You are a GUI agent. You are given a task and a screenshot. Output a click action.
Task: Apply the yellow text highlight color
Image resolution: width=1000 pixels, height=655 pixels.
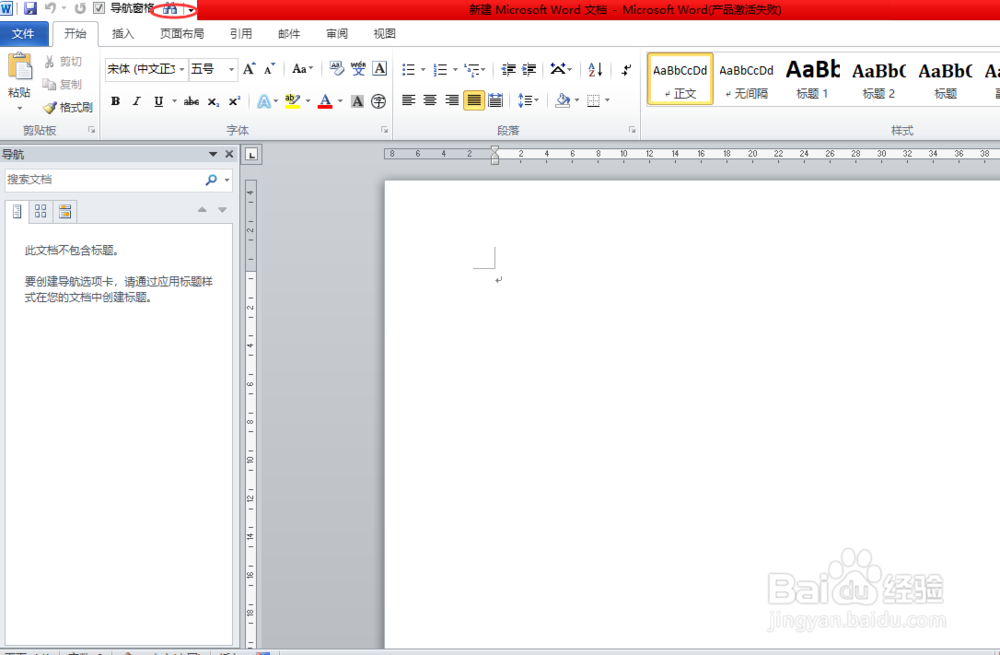point(293,101)
